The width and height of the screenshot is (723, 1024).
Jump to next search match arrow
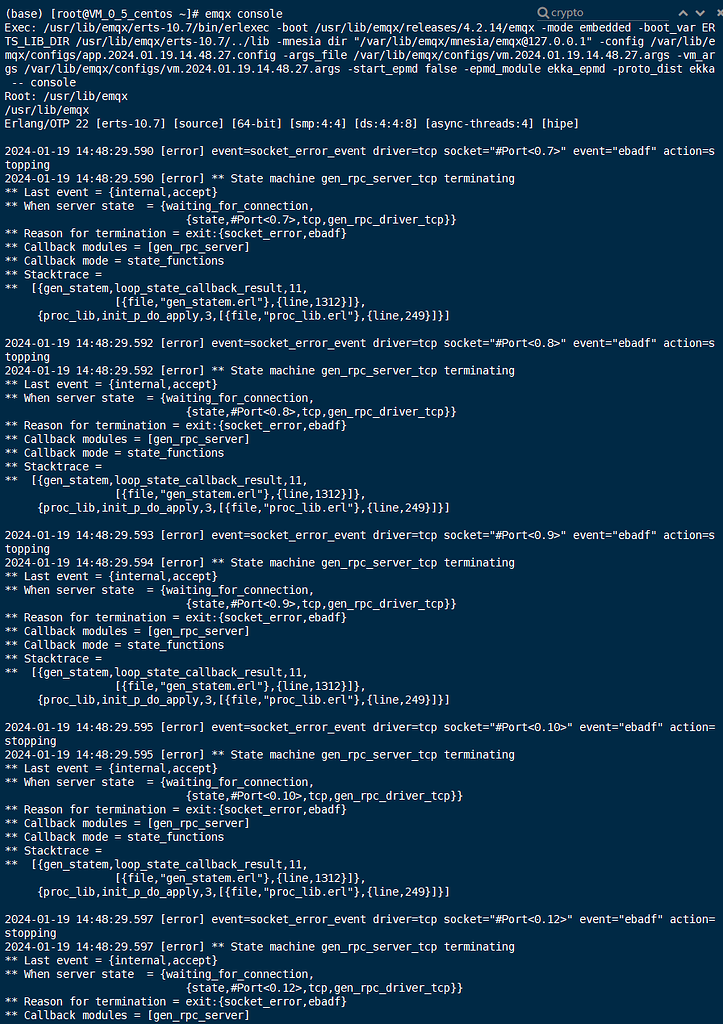pyautogui.click(x=700, y=13)
